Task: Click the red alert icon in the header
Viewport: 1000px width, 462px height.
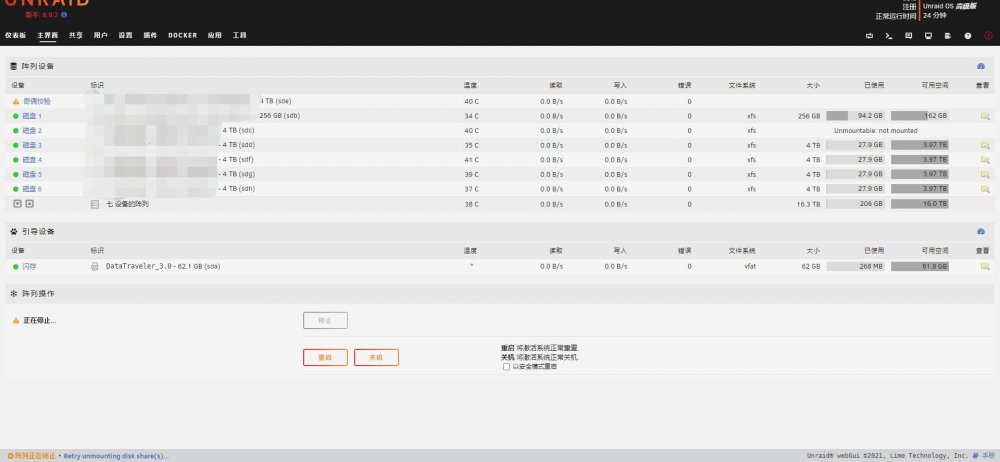Action: (989, 36)
